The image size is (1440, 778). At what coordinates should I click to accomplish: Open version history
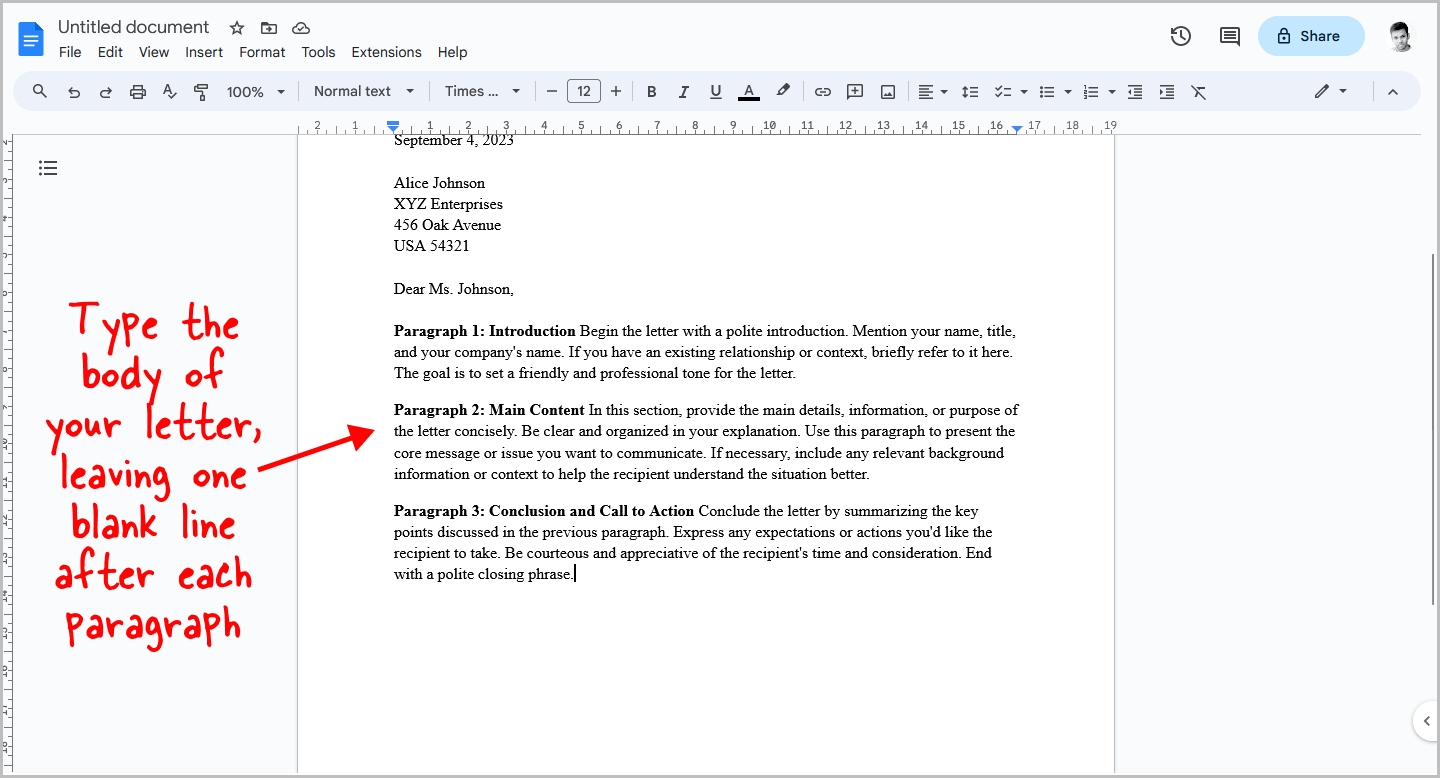pyautogui.click(x=1180, y=35)
